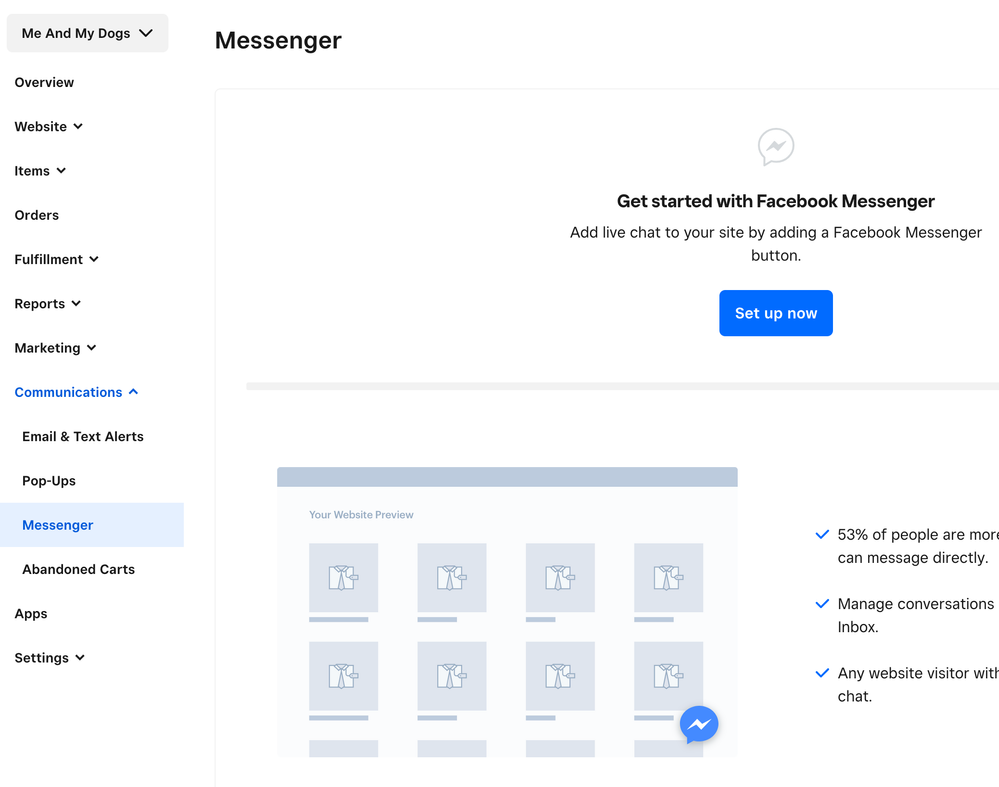Click first shirt placeholder in website preview
Viewport: 999px width, 787px height.
point(343,578)
